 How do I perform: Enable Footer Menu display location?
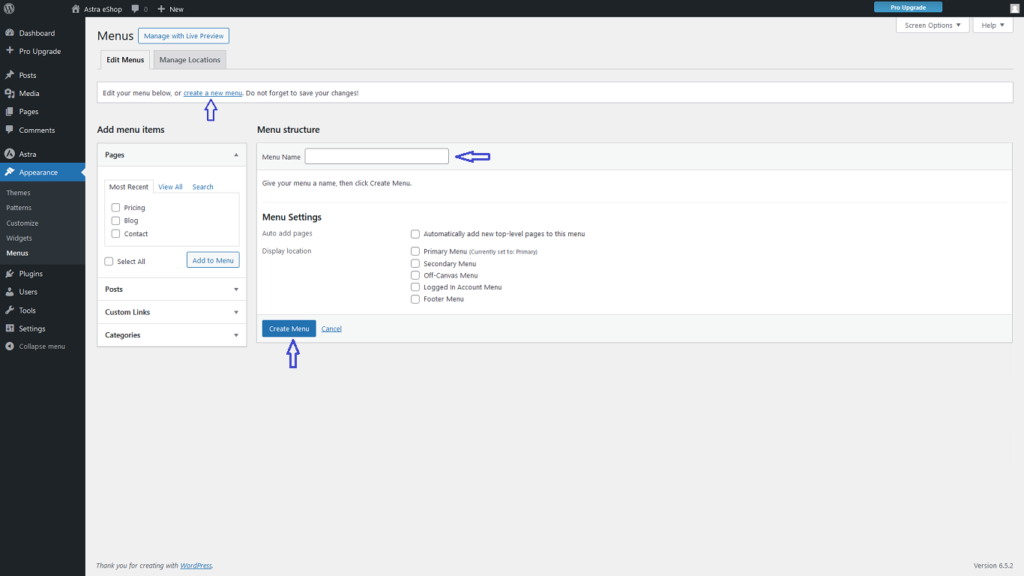tap(415, 299)
